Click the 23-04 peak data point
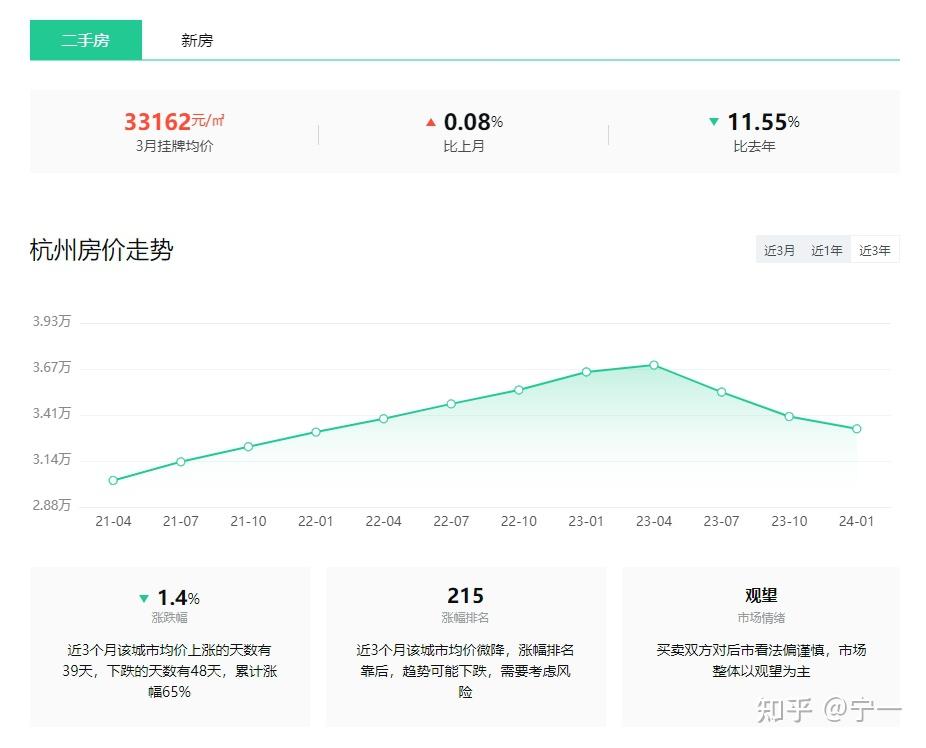 pos(654,365)
